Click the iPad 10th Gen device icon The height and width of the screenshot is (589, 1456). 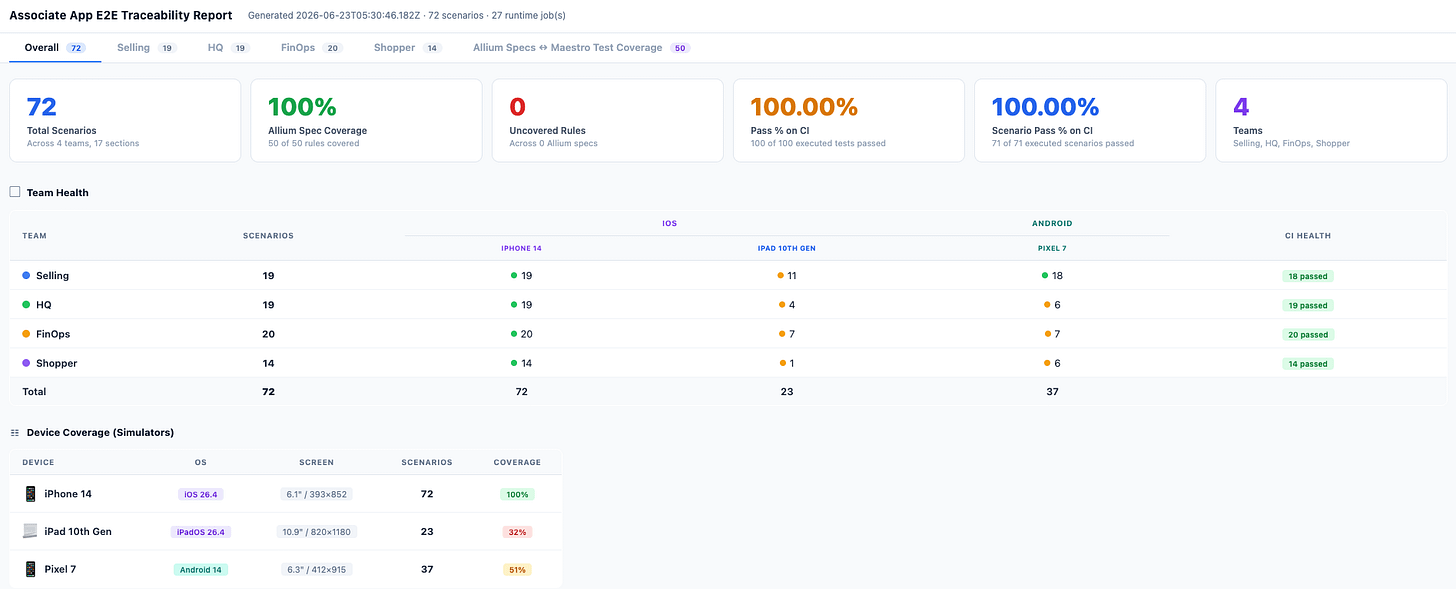30,531
